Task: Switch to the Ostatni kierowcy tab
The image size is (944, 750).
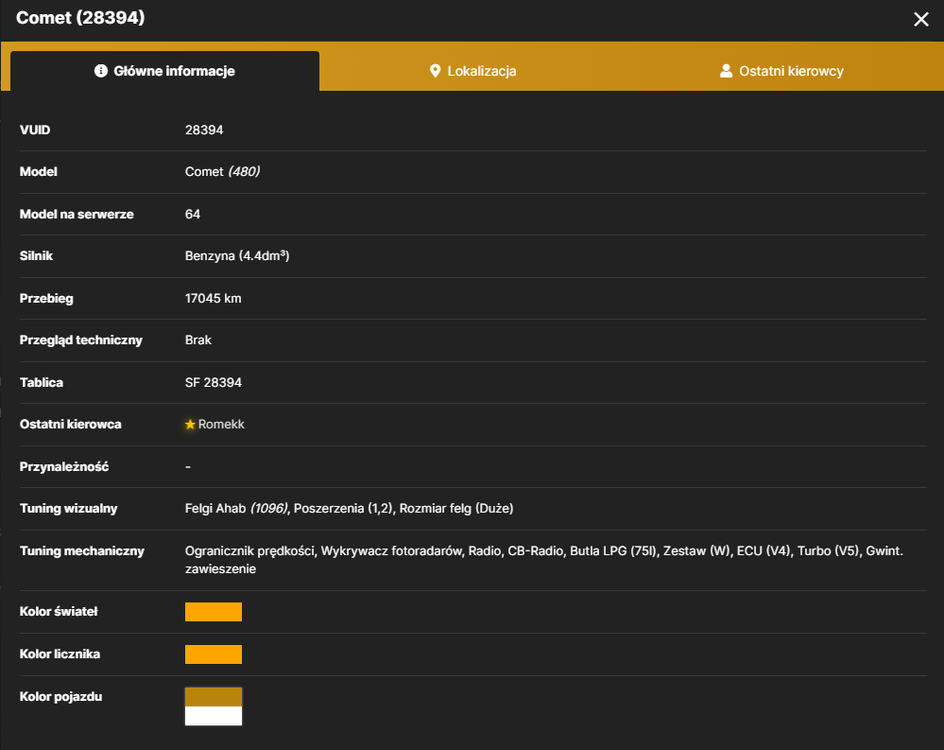Action: coord(781,71)
